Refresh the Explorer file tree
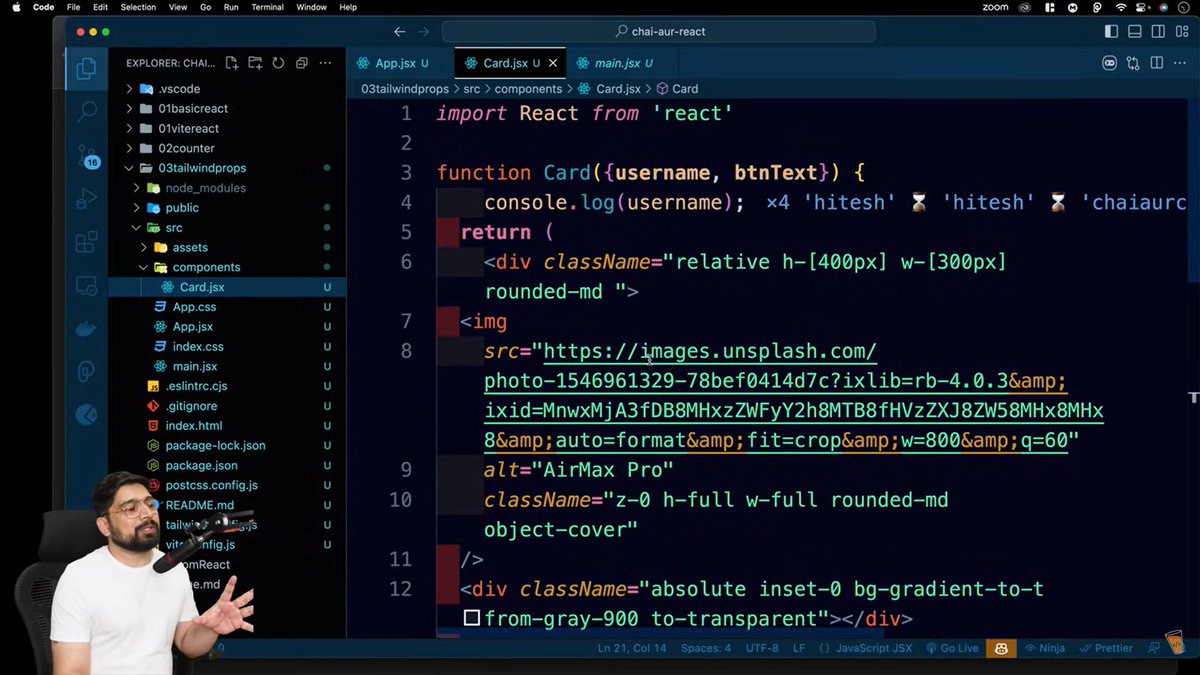The image size is (1200, 675). [x=278, y=63]
